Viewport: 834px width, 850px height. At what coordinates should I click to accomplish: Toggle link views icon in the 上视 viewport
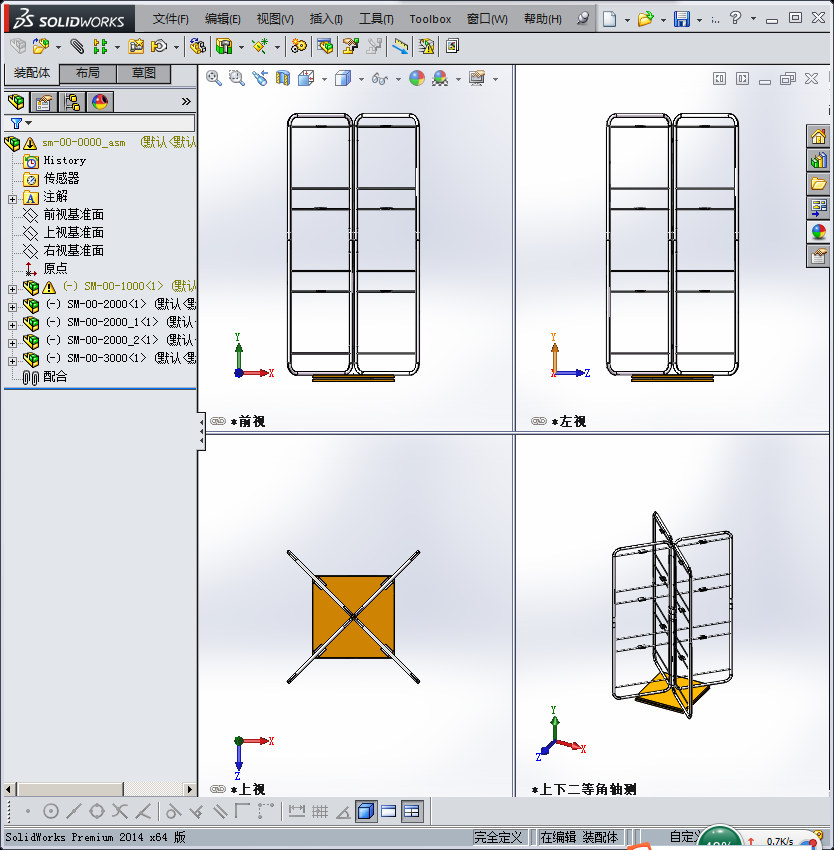click(x=218, y=789)
